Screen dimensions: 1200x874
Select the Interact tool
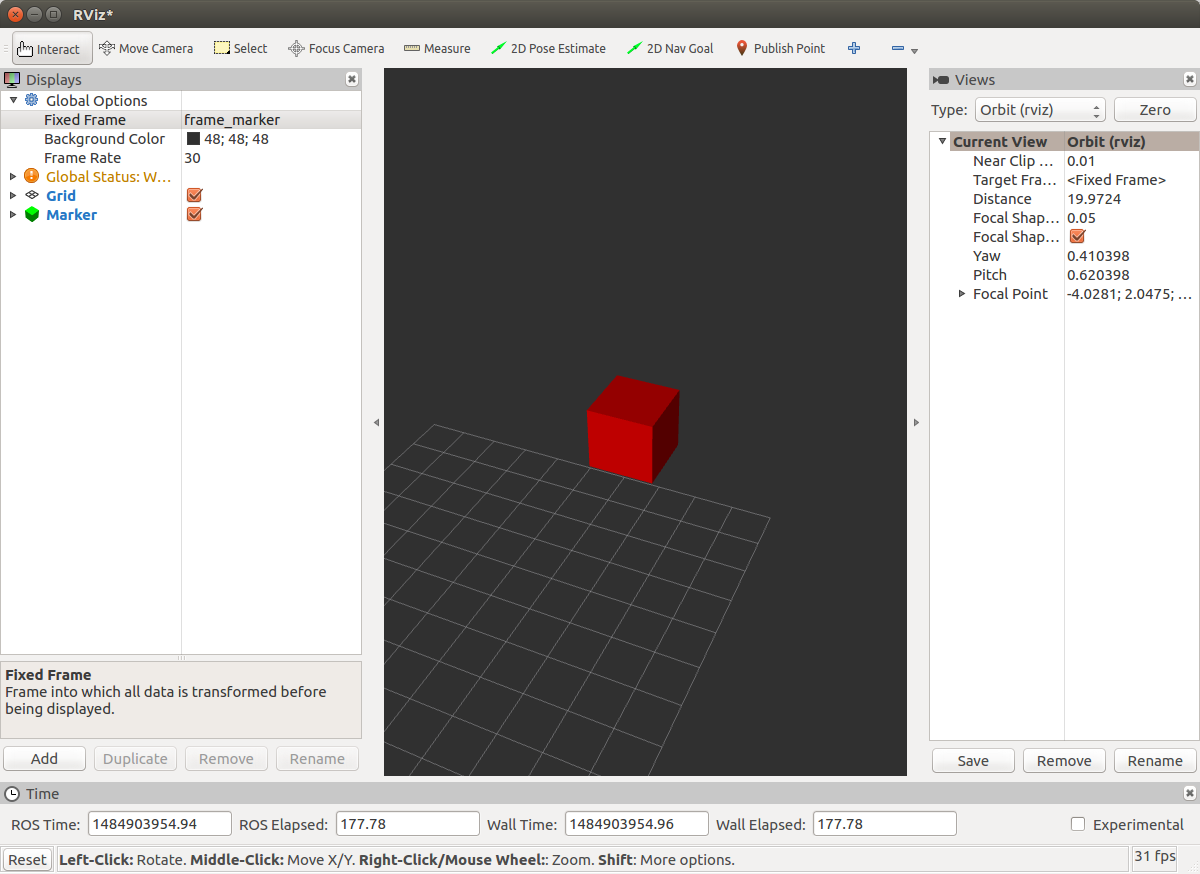[x=52, y=48]
